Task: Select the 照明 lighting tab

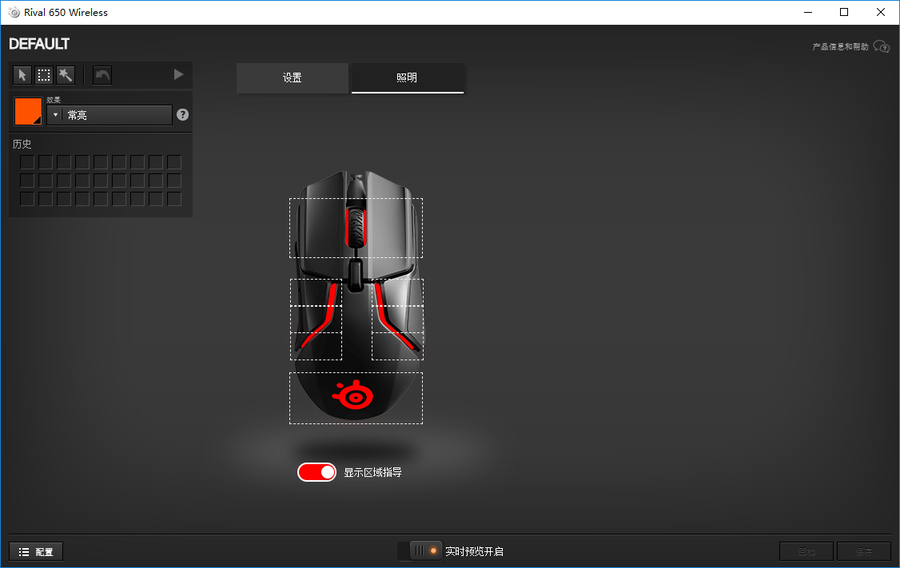Action: pos(407,78)
